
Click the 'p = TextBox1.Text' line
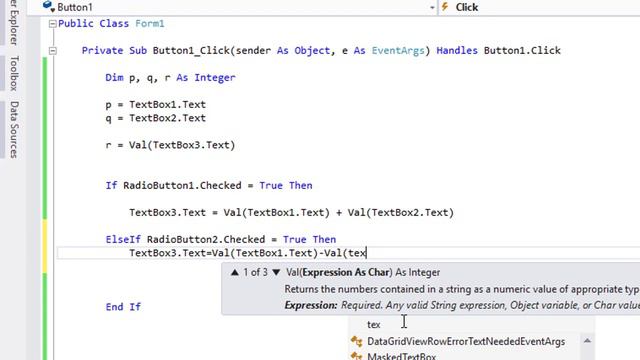(156, 104)
